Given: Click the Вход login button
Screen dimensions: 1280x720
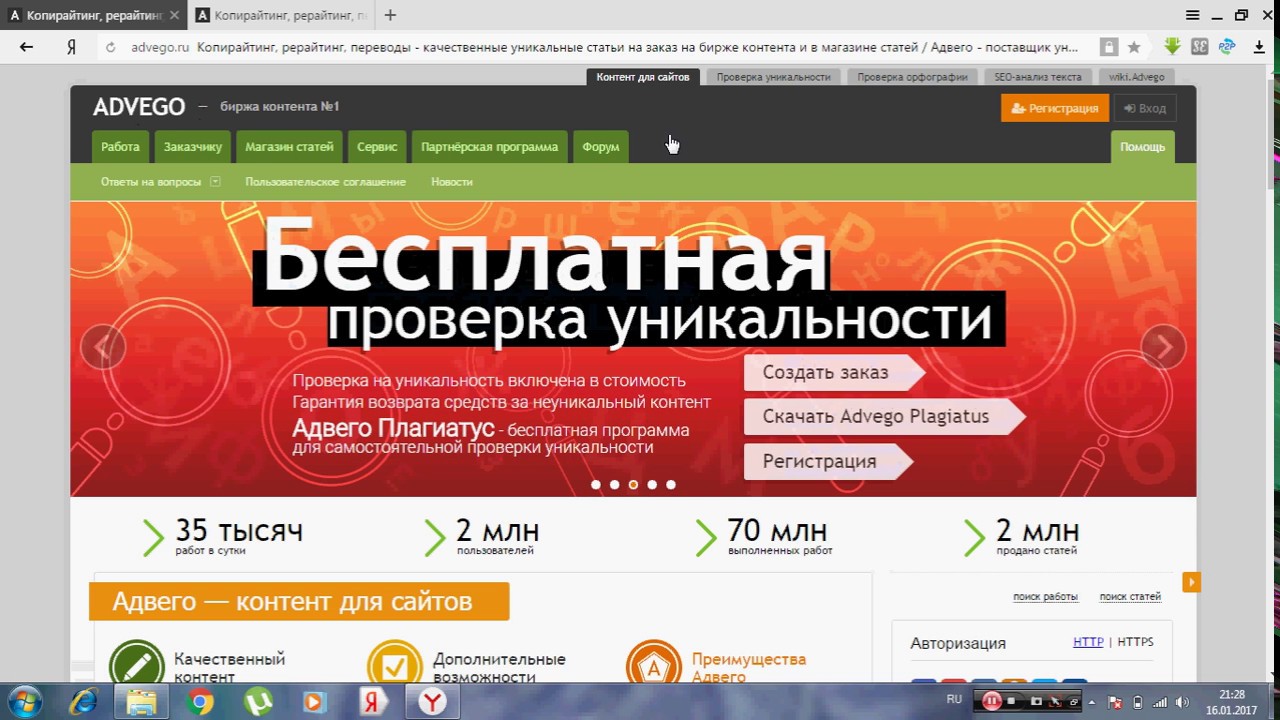Looking at the screenshot, I should click(x=1144, y=108).
